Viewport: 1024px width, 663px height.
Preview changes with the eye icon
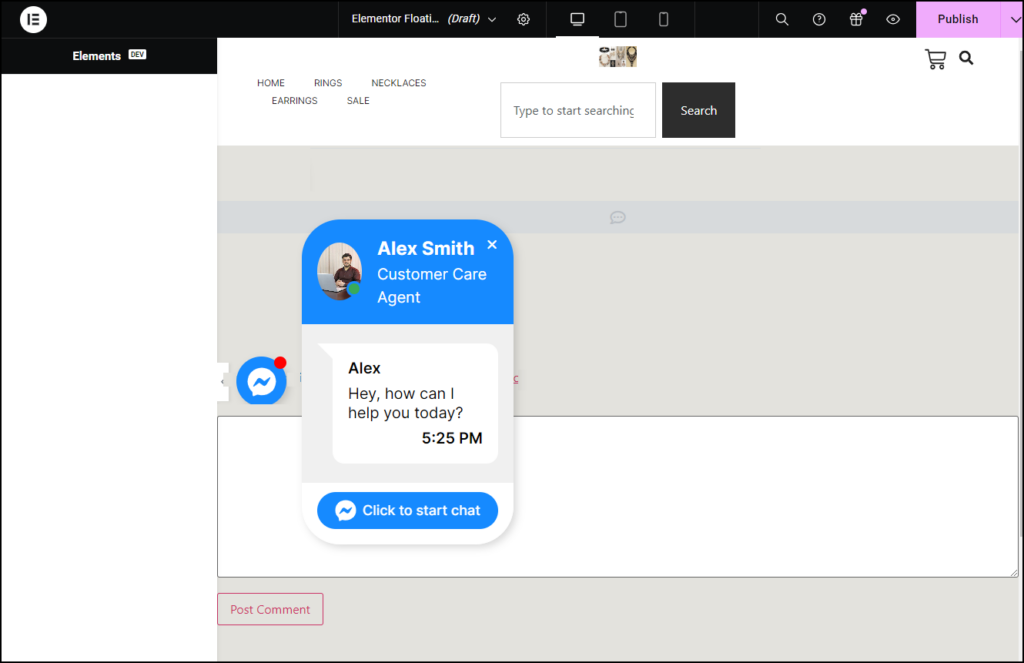tap(893, 19)
